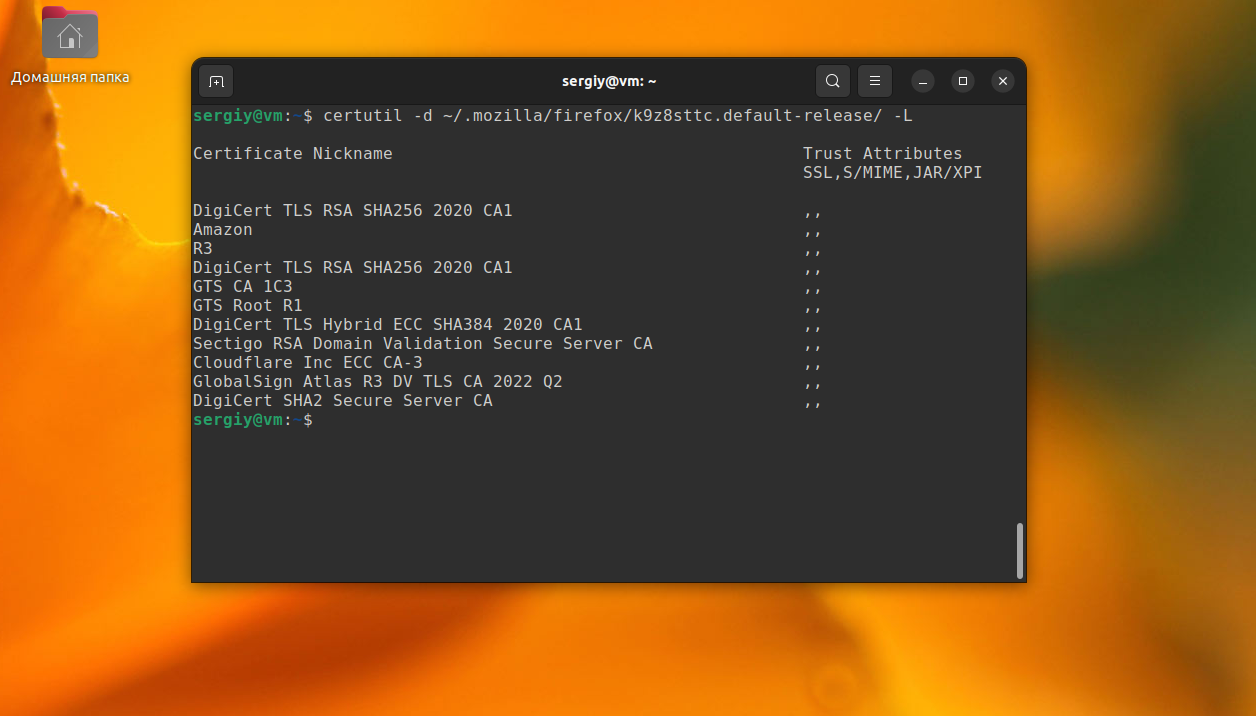Click the DigiCert SHA2 Secure Server CA line
The image size is (1256, 716).
342,401
